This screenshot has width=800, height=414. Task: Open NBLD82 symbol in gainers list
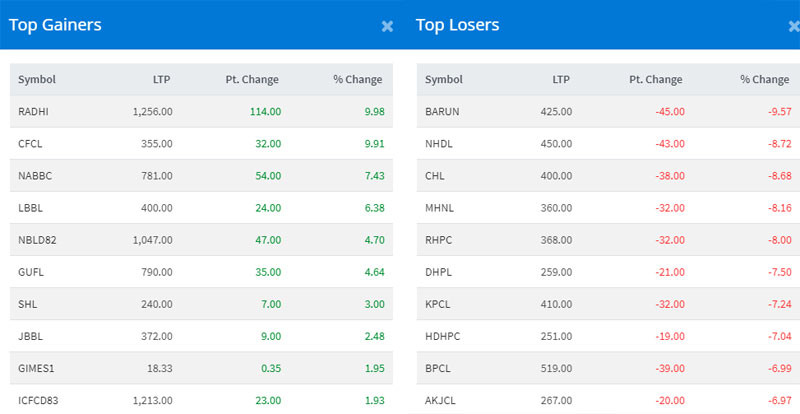pos(38,240)
